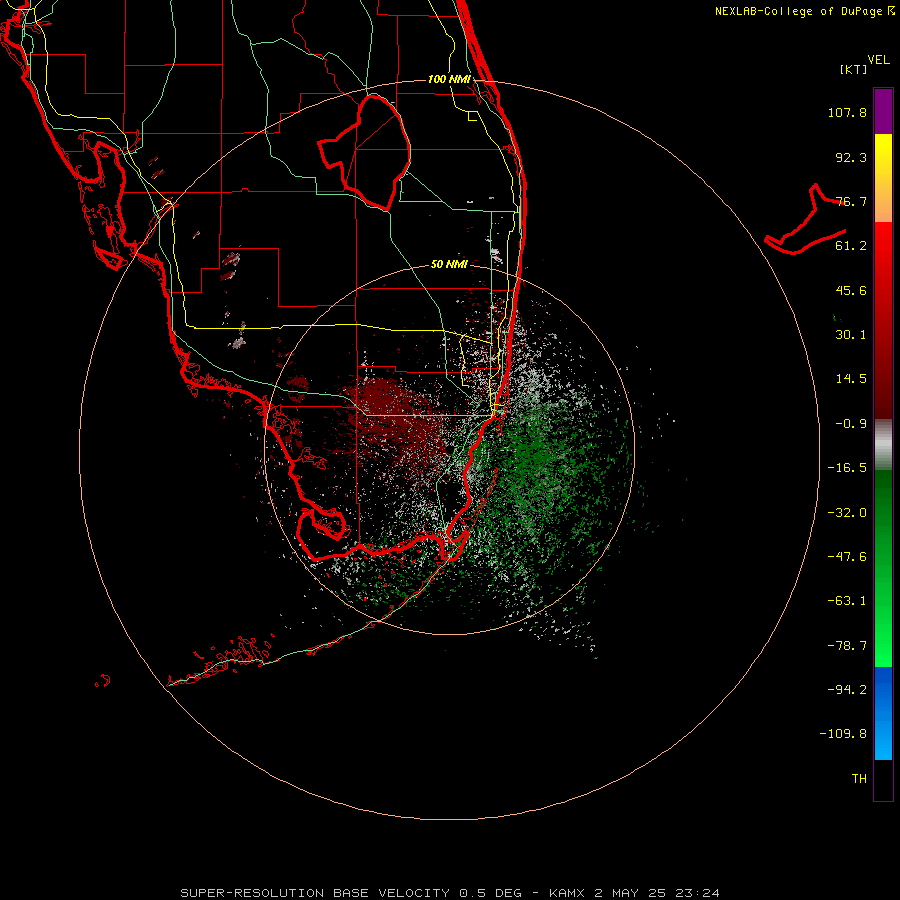Click the 92.3 value on the velocity scale
The image size is (900, 900).
[x=851, y=157]
